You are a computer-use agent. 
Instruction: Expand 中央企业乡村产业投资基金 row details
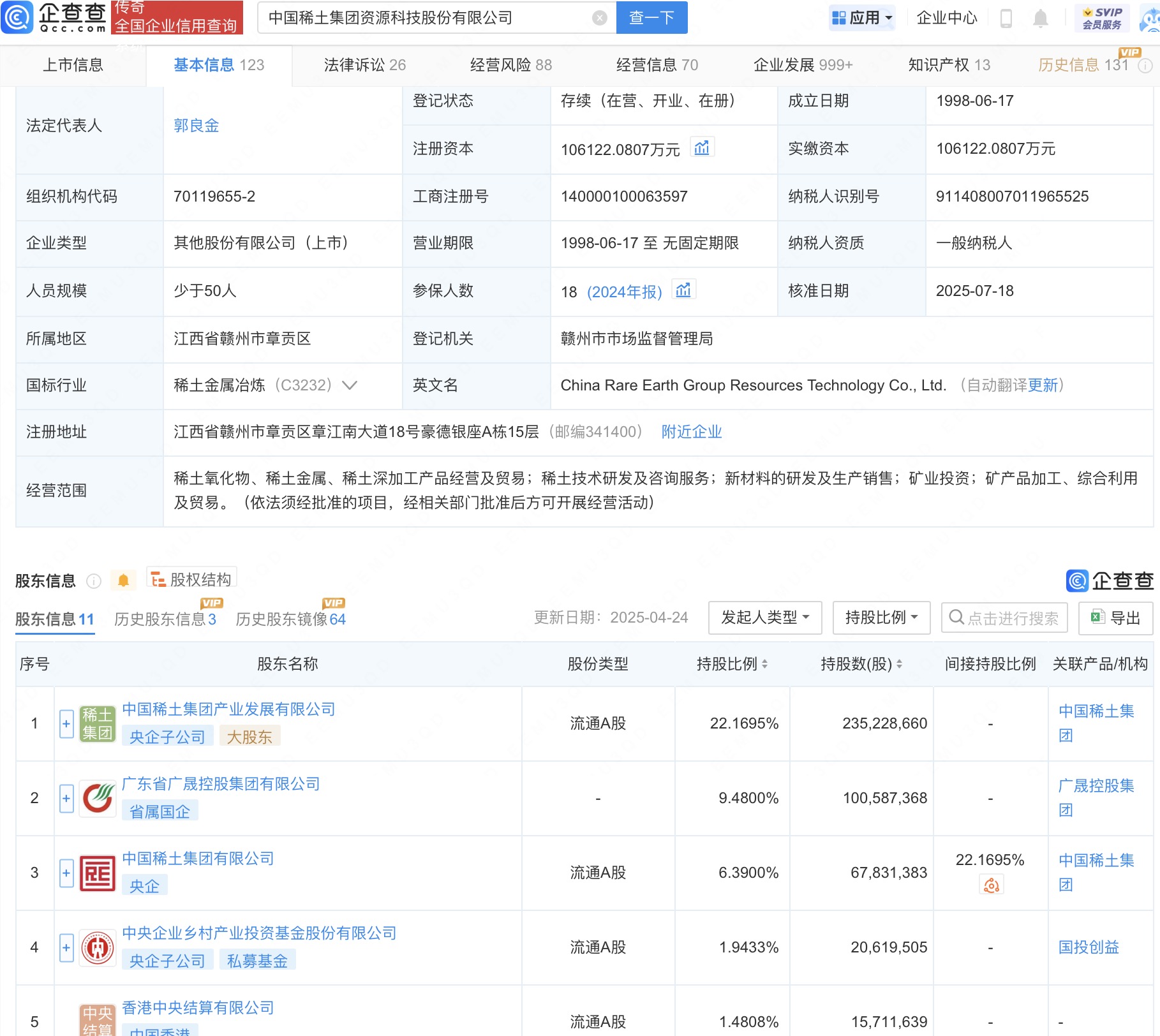[66, 948]
